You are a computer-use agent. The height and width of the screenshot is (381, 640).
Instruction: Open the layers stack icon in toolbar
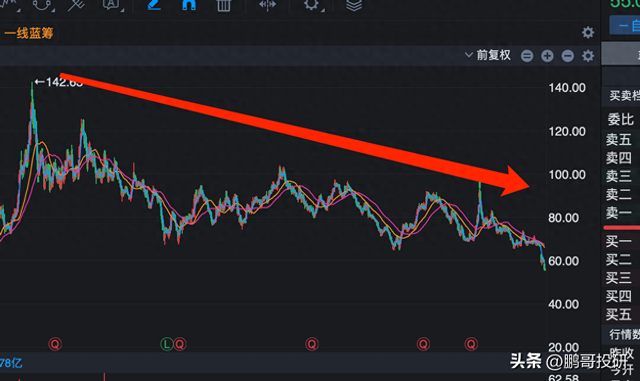tap(354, 5)
